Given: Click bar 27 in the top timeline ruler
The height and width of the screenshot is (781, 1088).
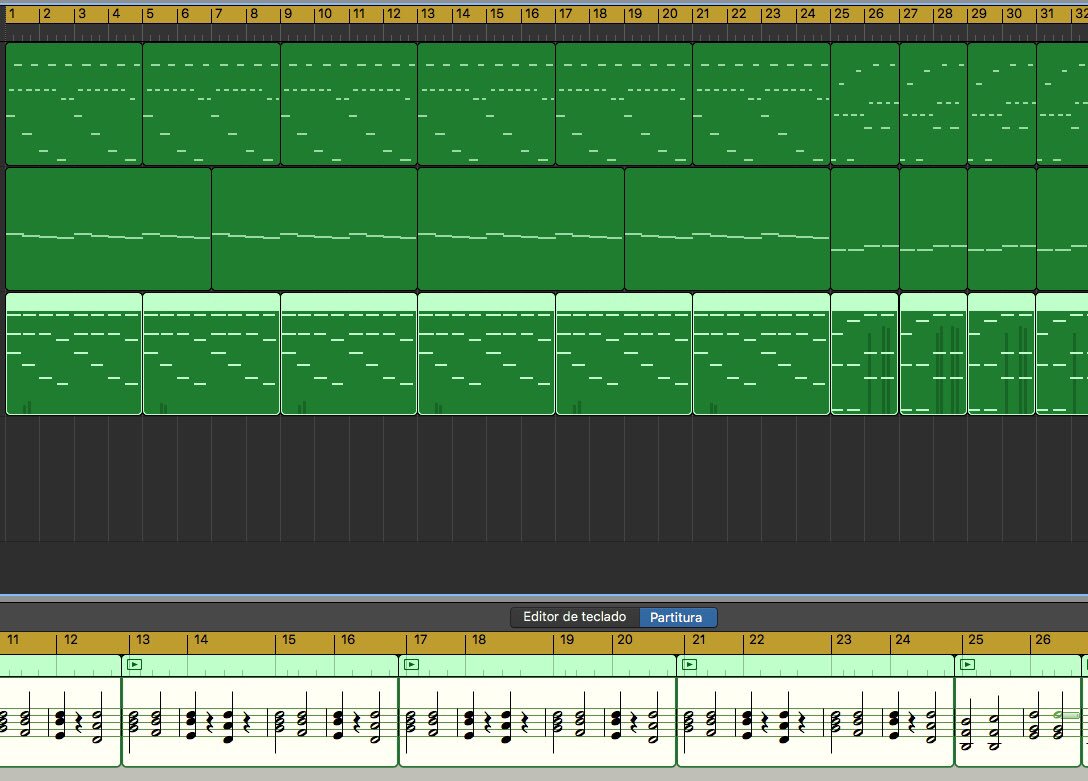Looking at the screenshot, I should click(x=910, y=13).
